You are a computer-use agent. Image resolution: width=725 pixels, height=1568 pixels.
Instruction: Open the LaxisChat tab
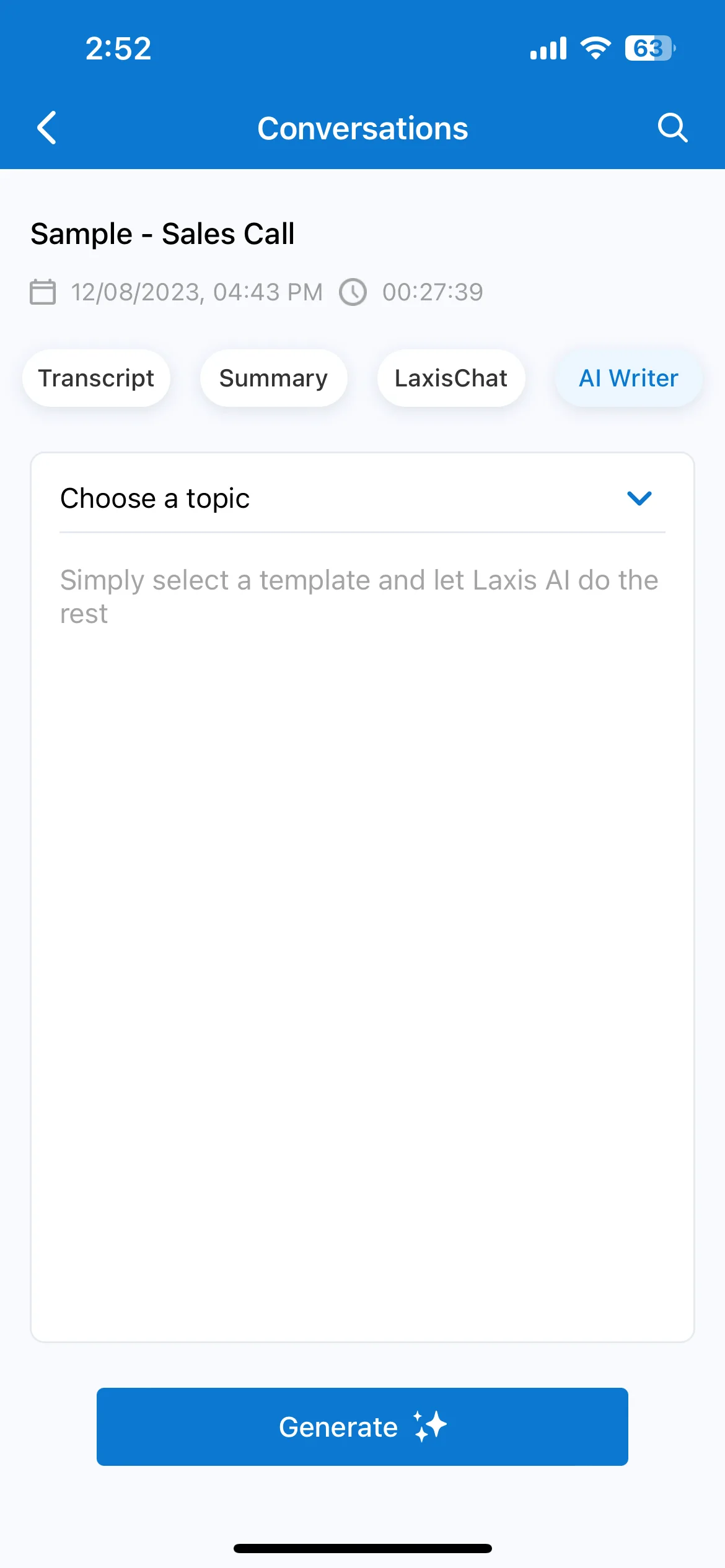(x=451, y=378)
